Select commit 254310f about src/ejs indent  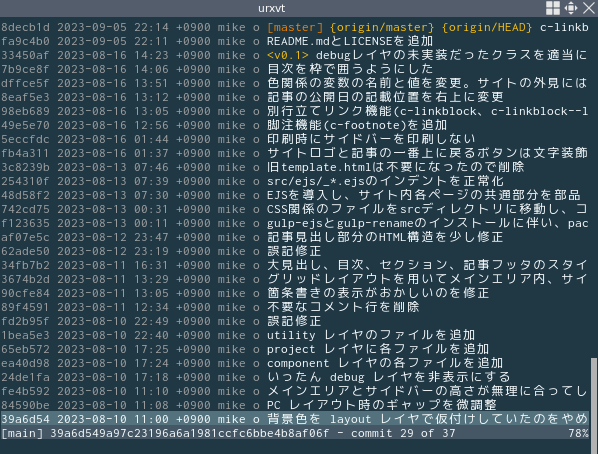(x=294, y=181)
